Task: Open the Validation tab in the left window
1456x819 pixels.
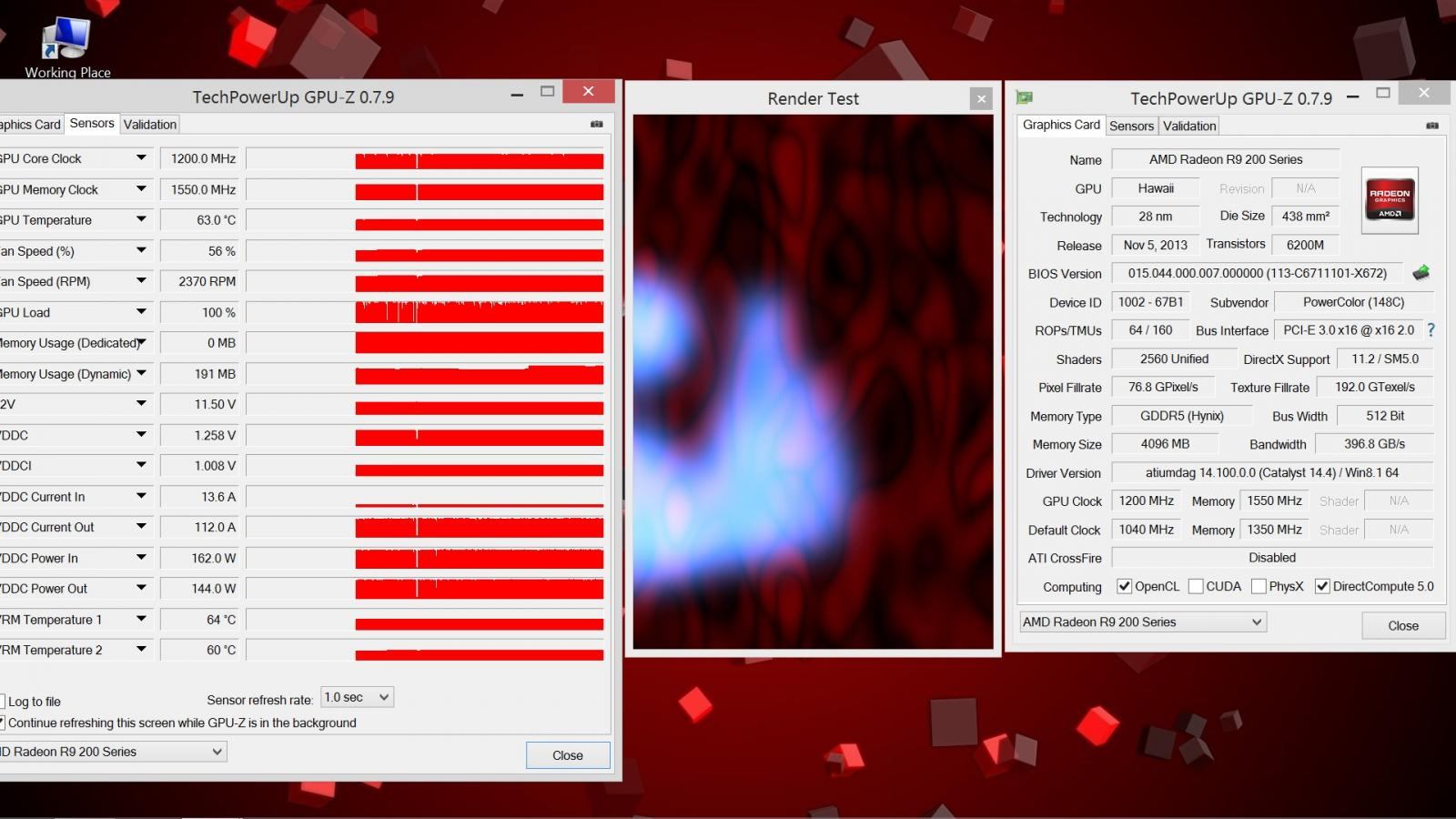Action: coord(150,125)
